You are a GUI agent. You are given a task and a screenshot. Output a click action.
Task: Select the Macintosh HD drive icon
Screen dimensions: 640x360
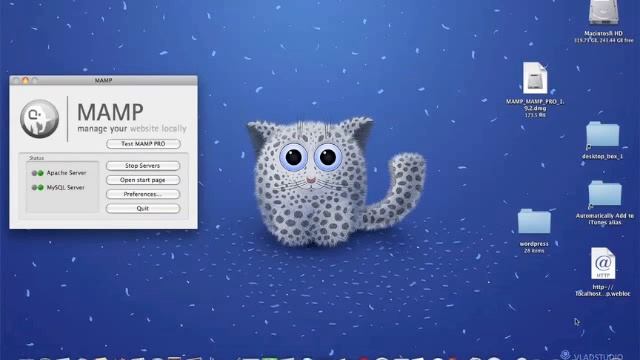603,12
